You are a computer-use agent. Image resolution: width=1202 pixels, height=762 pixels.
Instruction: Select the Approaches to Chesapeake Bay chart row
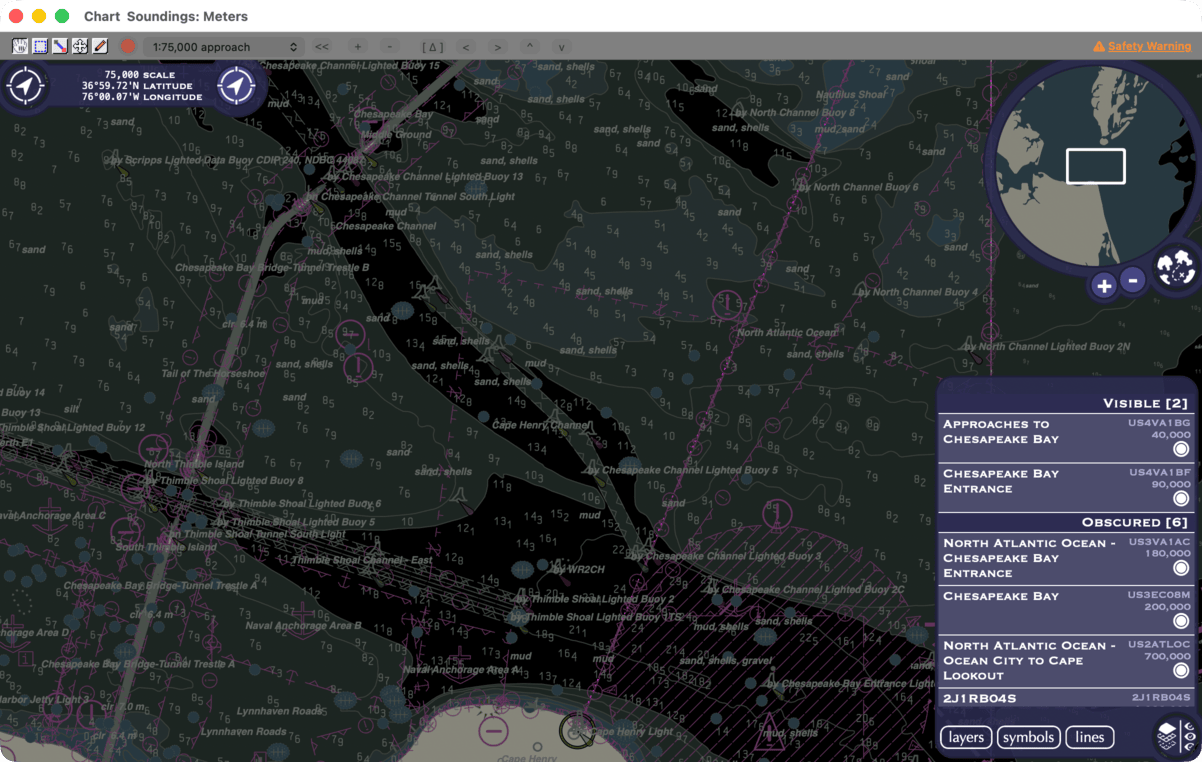[x=1067, y=438]
